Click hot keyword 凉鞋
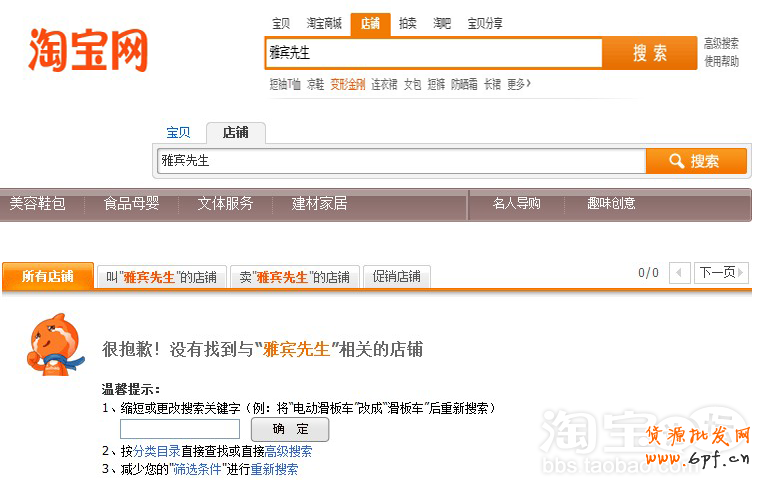760x480 pixels. 315,84
